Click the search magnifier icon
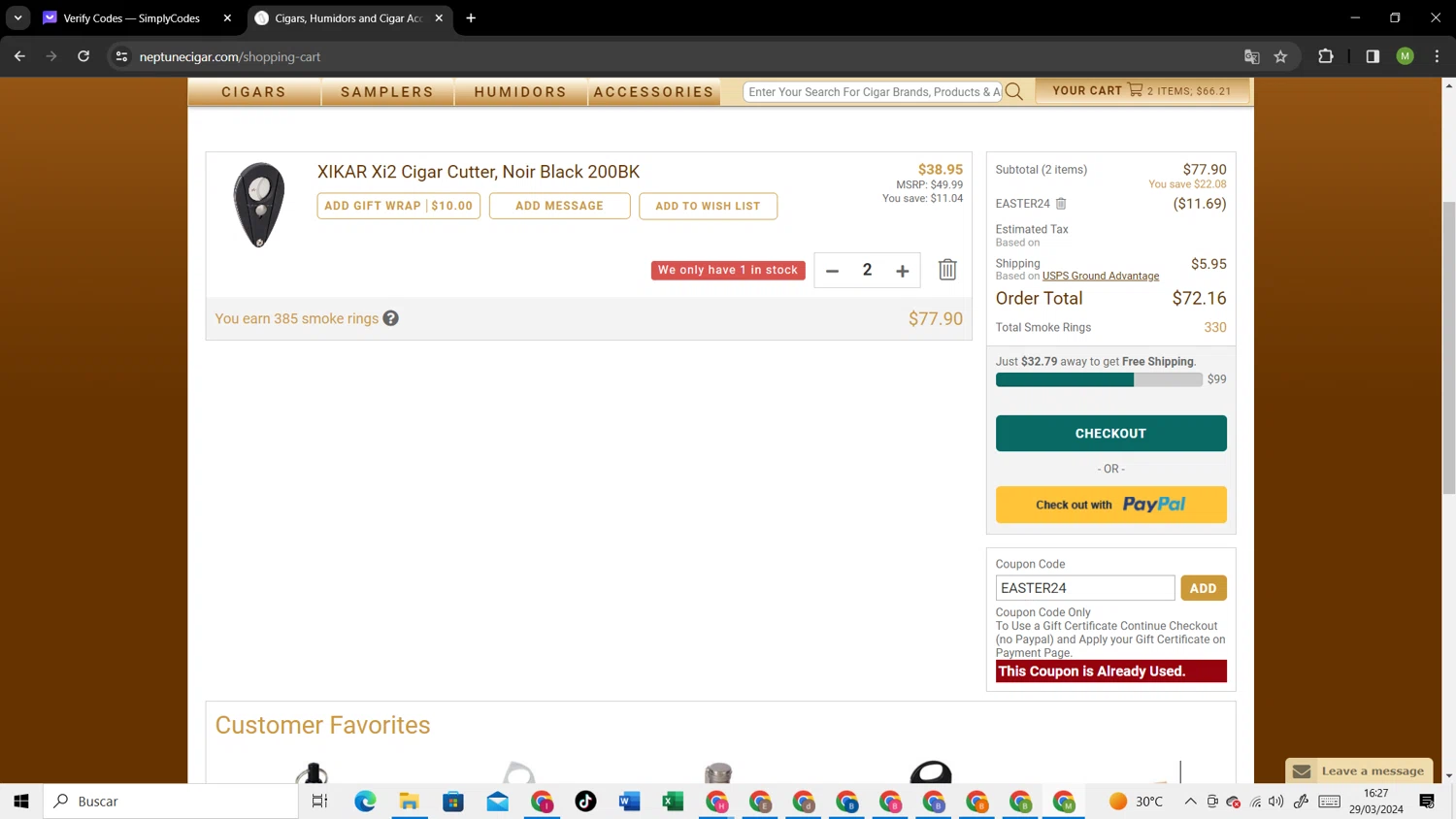The width and height of the screenshot is (1456, 819). (x=1014, y=92)
